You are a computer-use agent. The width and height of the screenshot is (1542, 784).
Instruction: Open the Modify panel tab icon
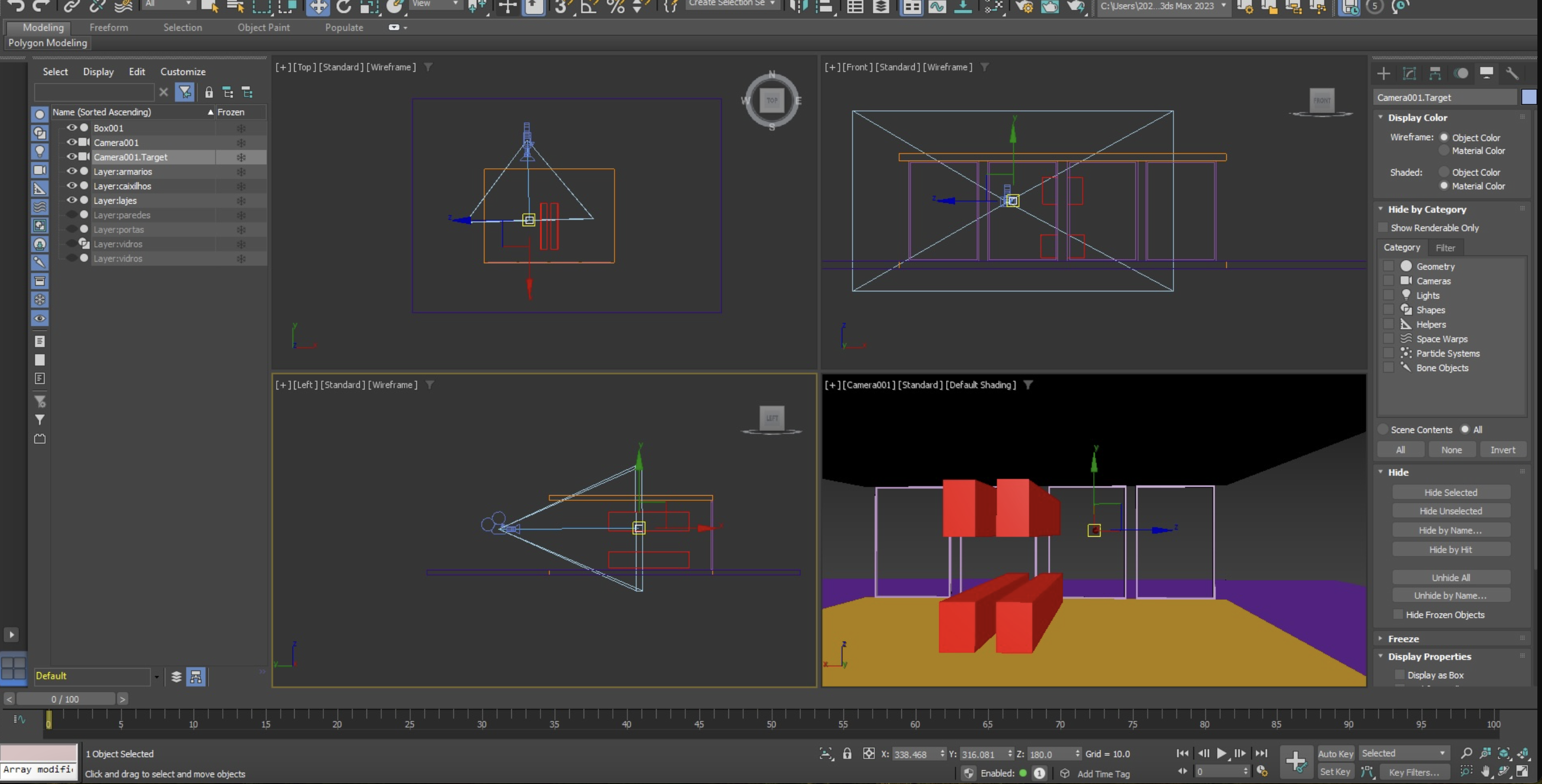[x=1409, y=73]
